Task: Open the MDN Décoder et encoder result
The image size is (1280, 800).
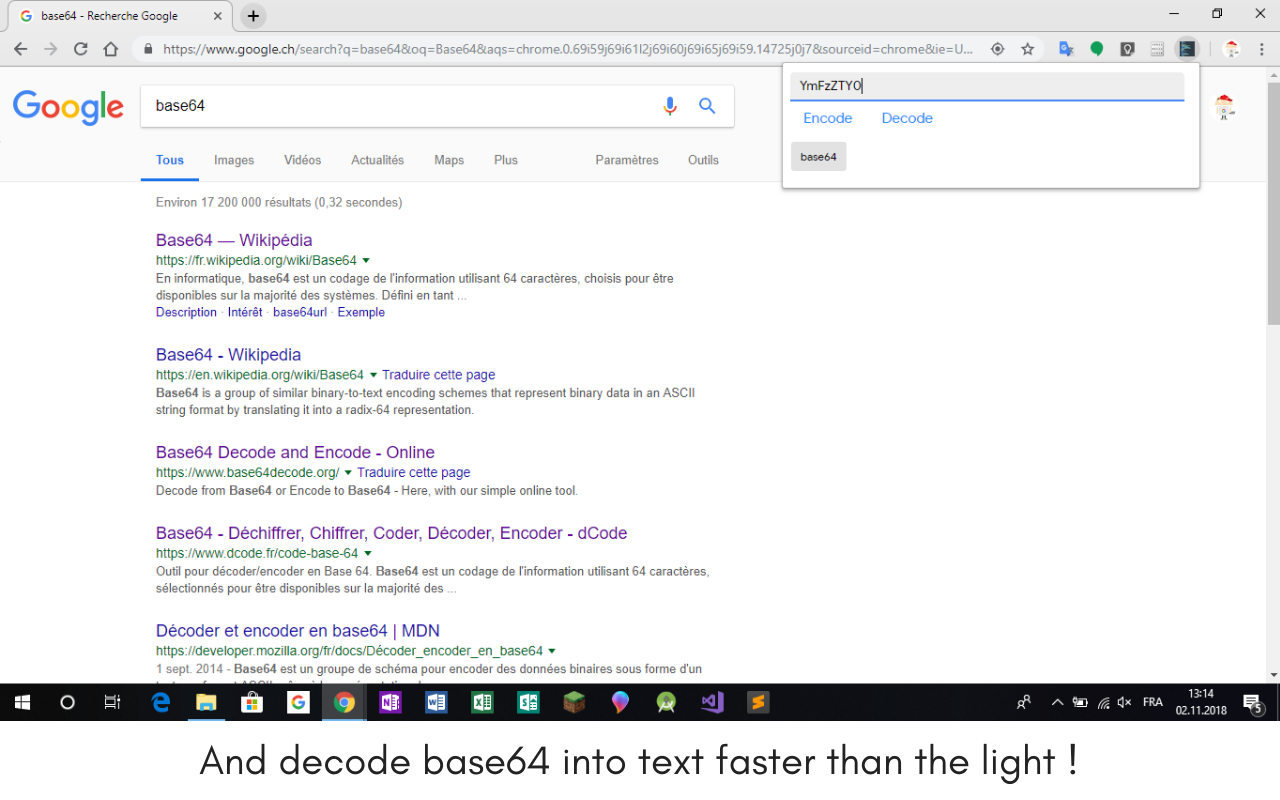Action: click(x=298, y=631)
